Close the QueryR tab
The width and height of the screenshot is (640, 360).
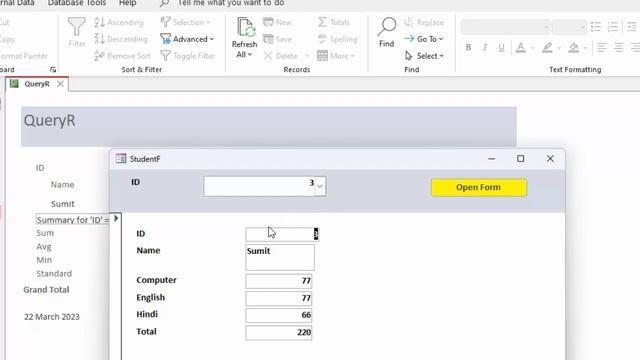tap(60, 84)
